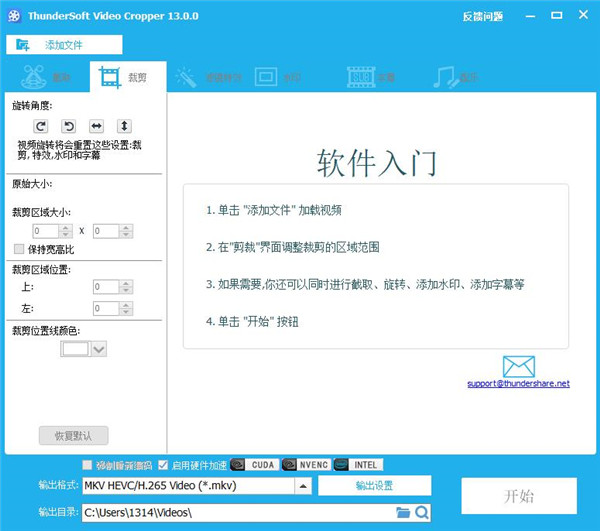Enable the force re-encode checkbox
The width and height of the screenshot is (600, 531).
pyautogui.click(x=87, y=465)
